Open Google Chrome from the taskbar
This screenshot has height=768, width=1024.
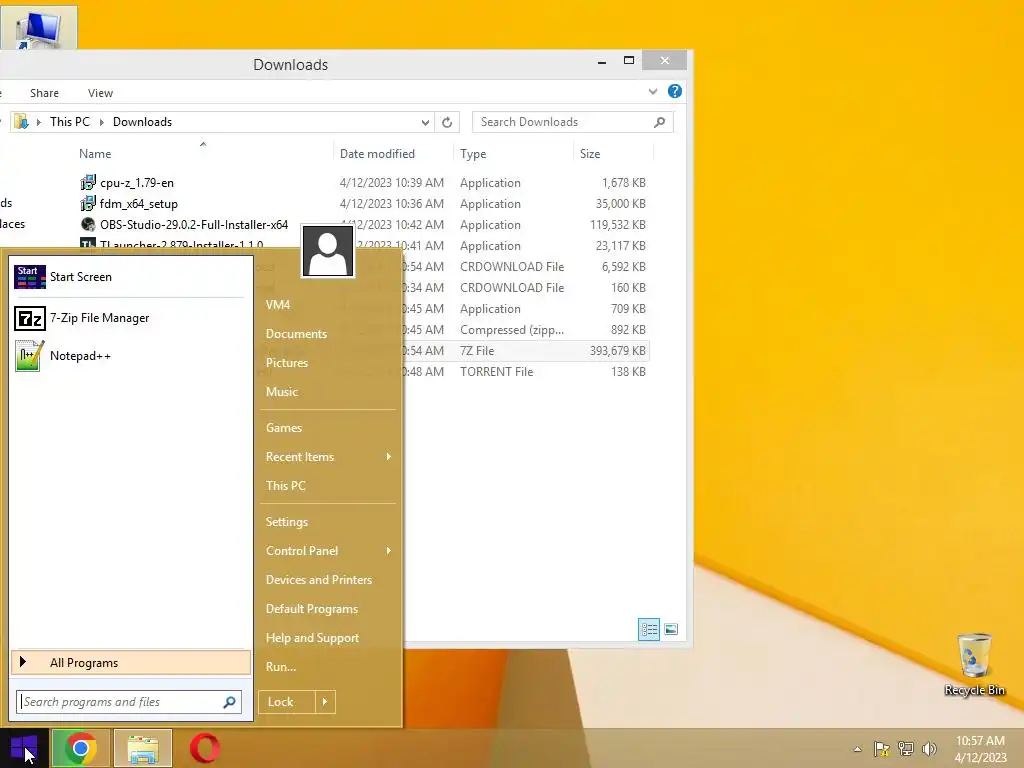(x=80, y=748)
